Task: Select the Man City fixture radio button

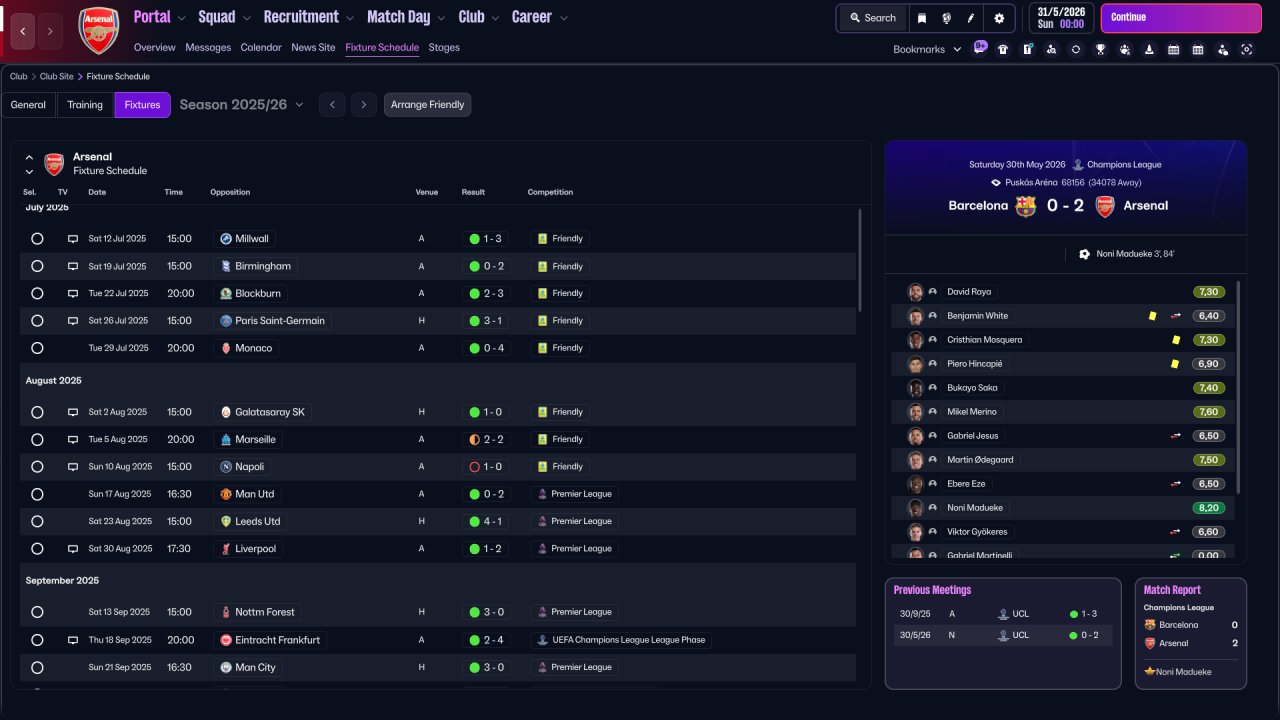Action: point(37,667)
